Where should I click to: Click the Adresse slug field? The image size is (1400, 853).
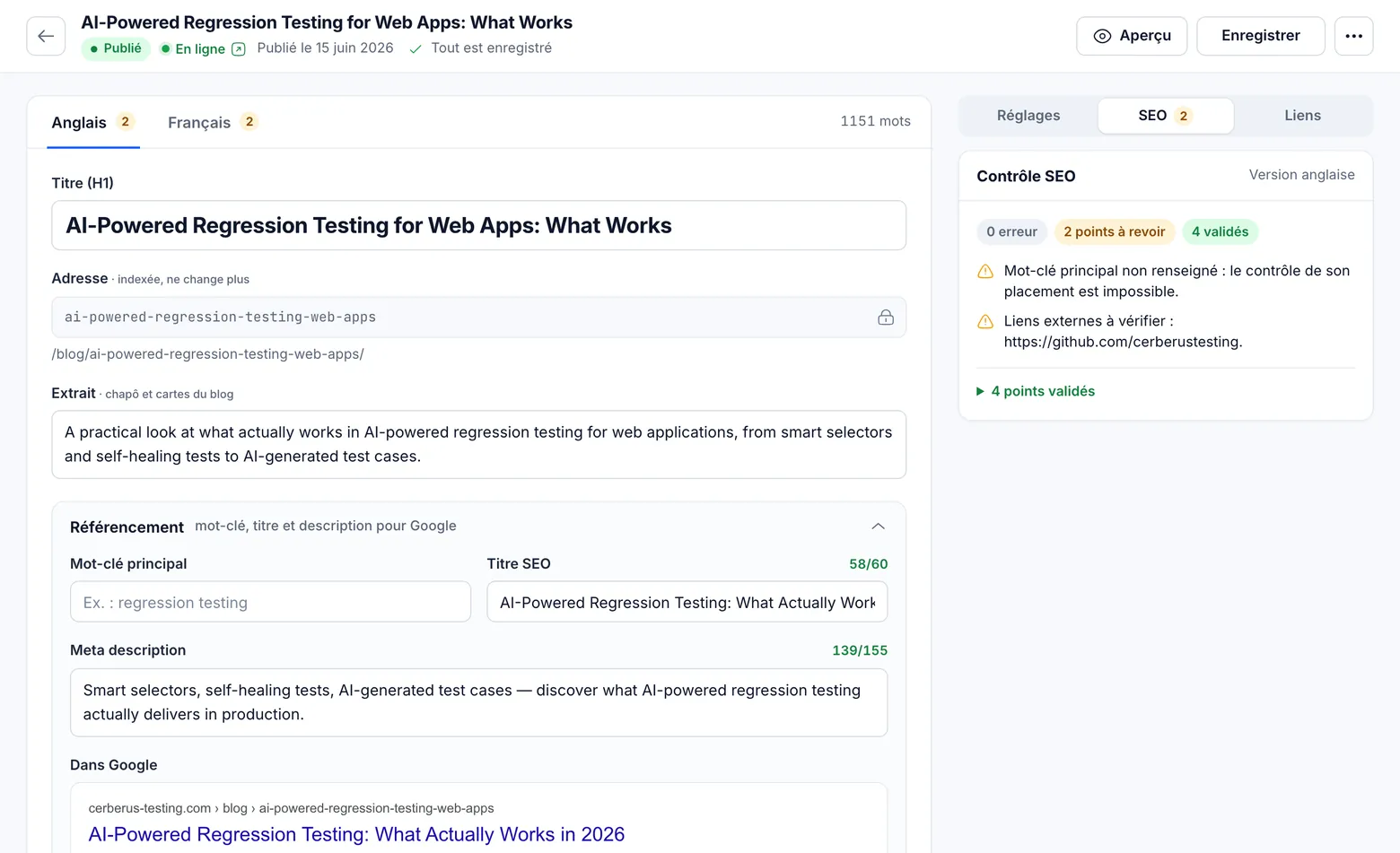[478, 318]
